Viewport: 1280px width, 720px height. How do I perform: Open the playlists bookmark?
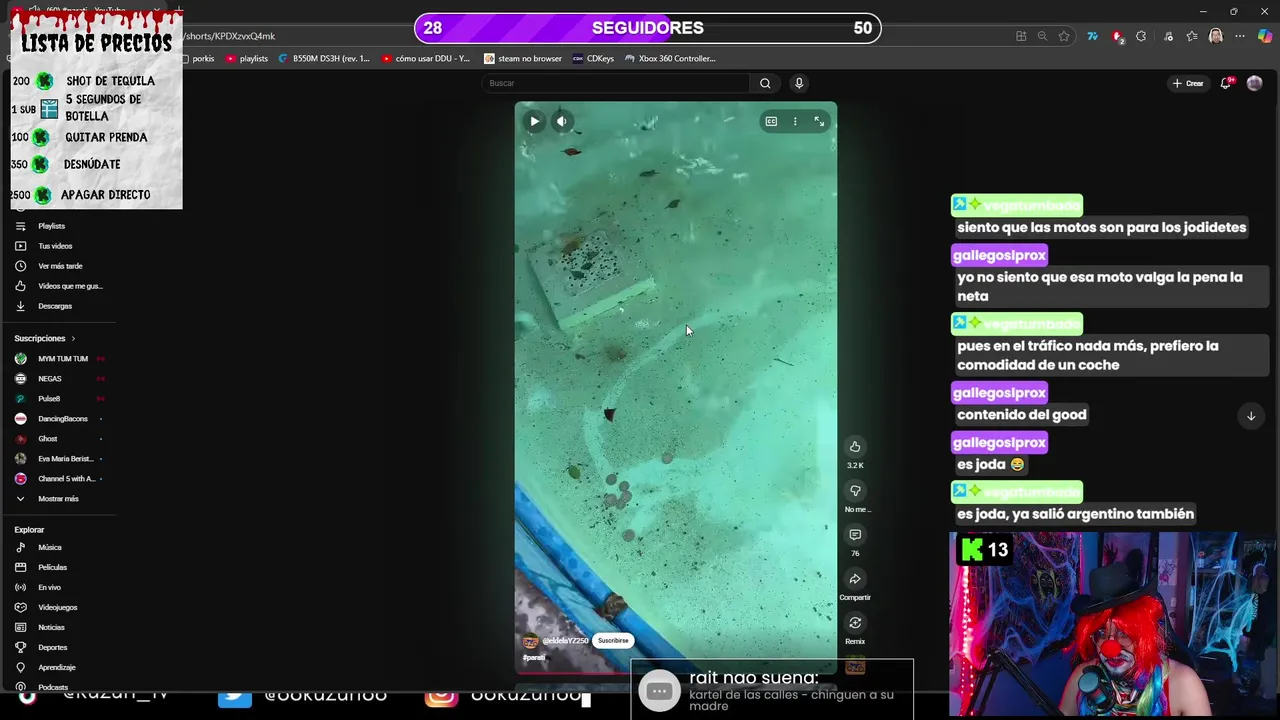(247, 59)
